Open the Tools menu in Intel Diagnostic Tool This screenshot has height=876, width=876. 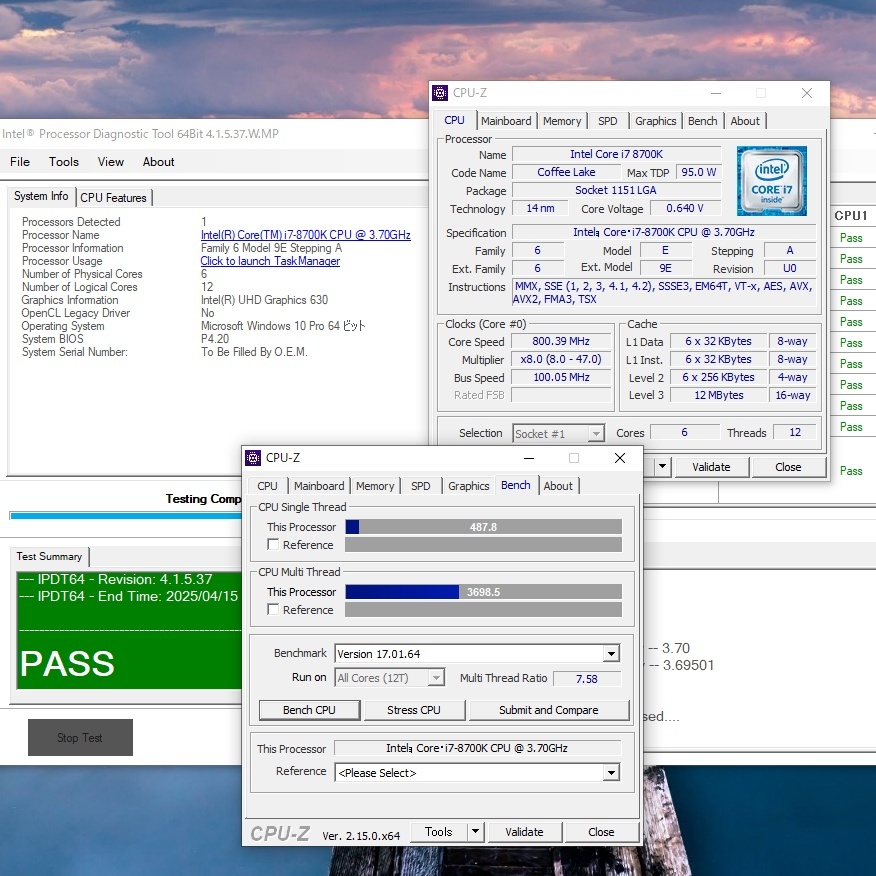(64, 161)
